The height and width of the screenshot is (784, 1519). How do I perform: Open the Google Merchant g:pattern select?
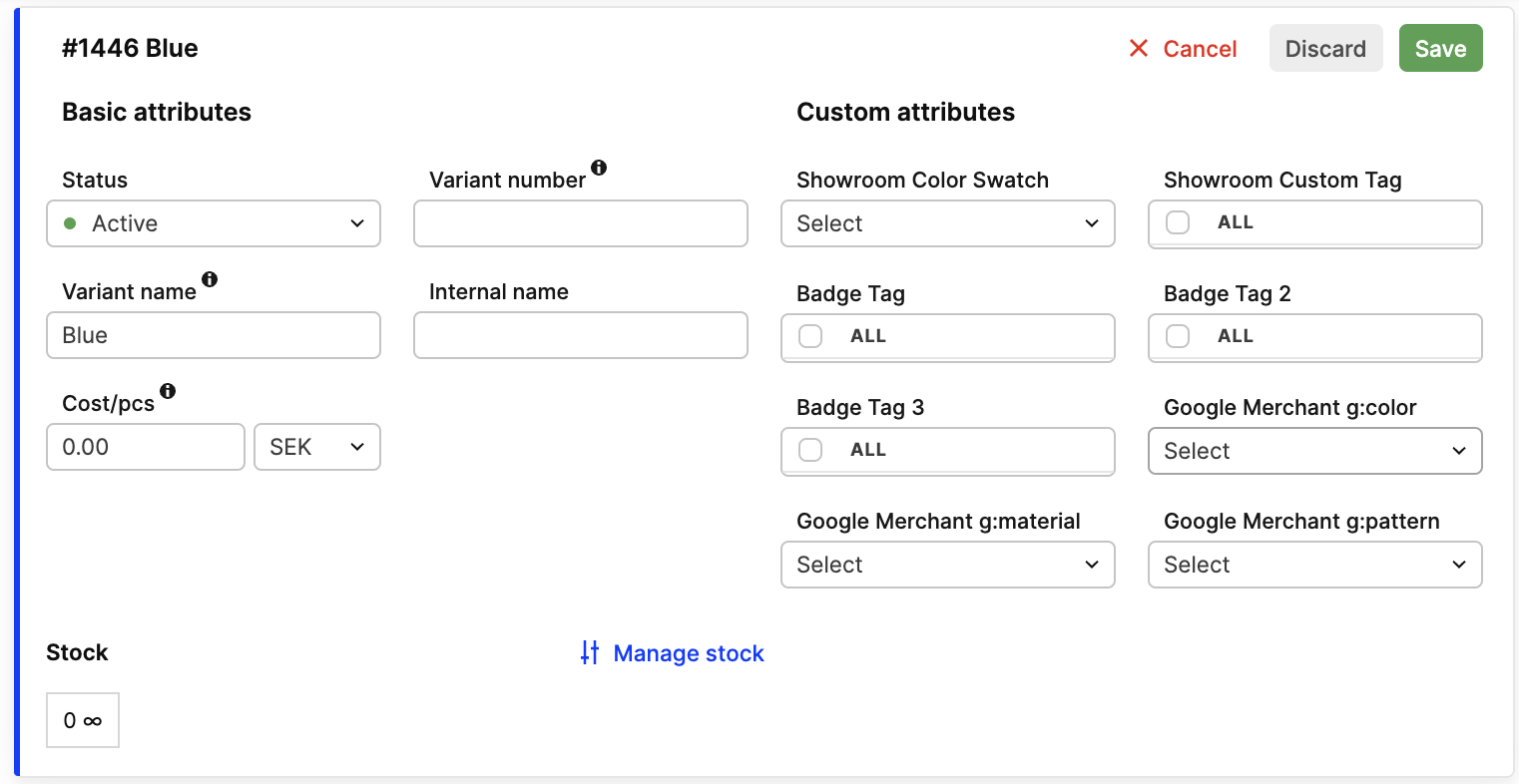tap(1314, 565)
